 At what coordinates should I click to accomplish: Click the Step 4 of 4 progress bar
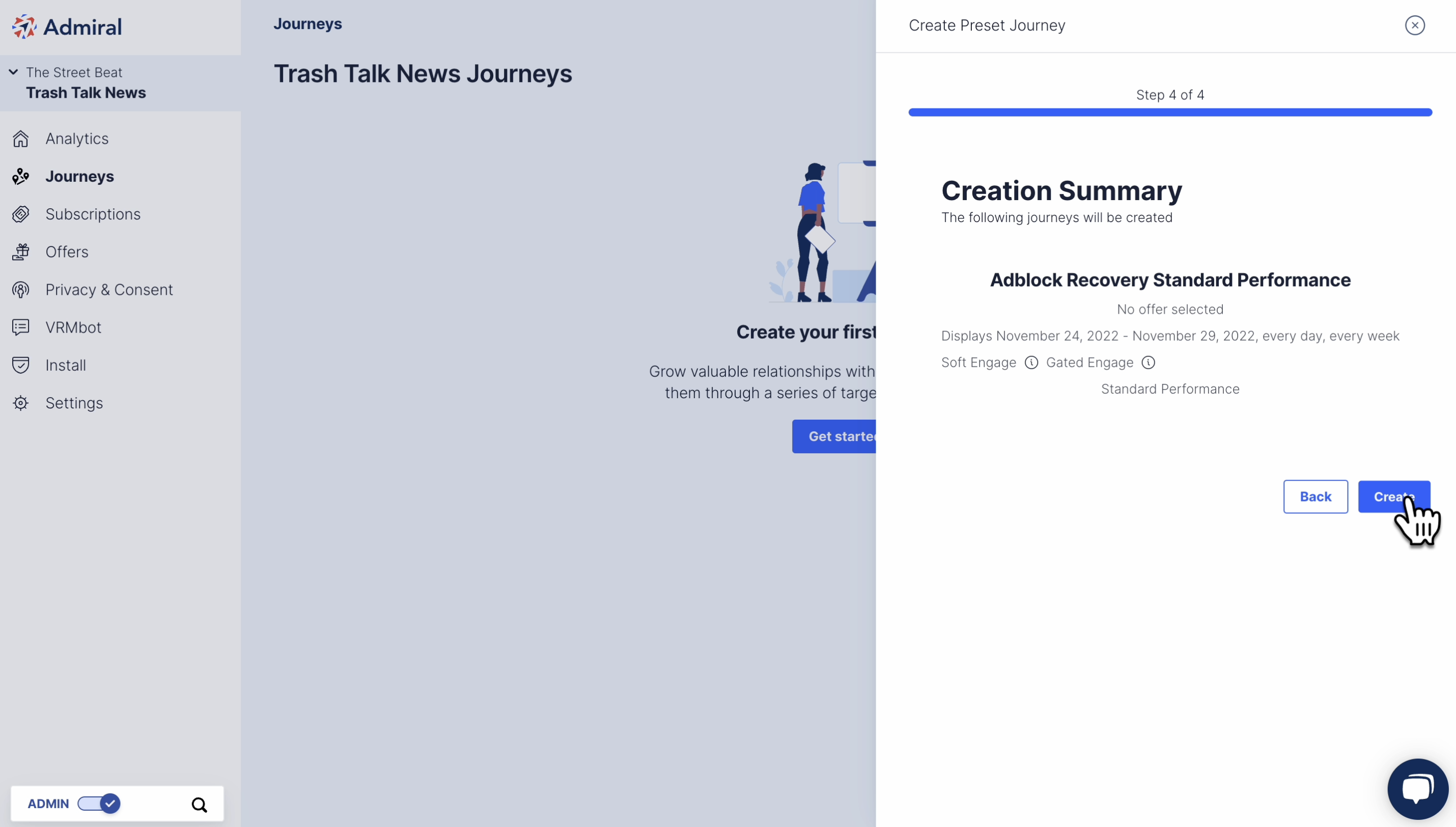point(1170,113)
